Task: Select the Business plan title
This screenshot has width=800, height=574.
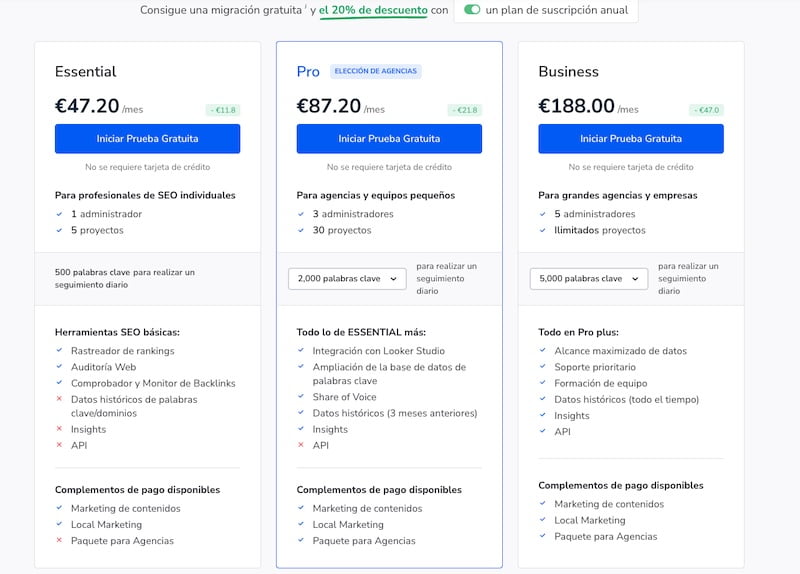Action: click(x=568, y=71)
